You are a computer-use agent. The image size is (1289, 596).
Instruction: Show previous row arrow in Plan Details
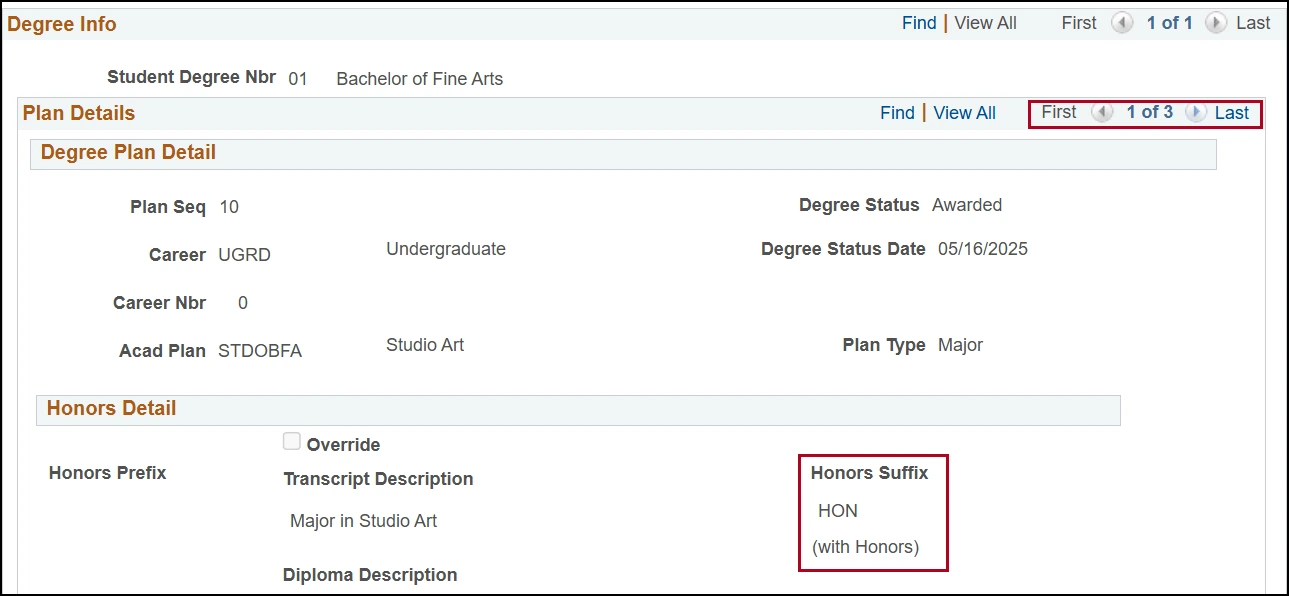(x=1102, y=113)
